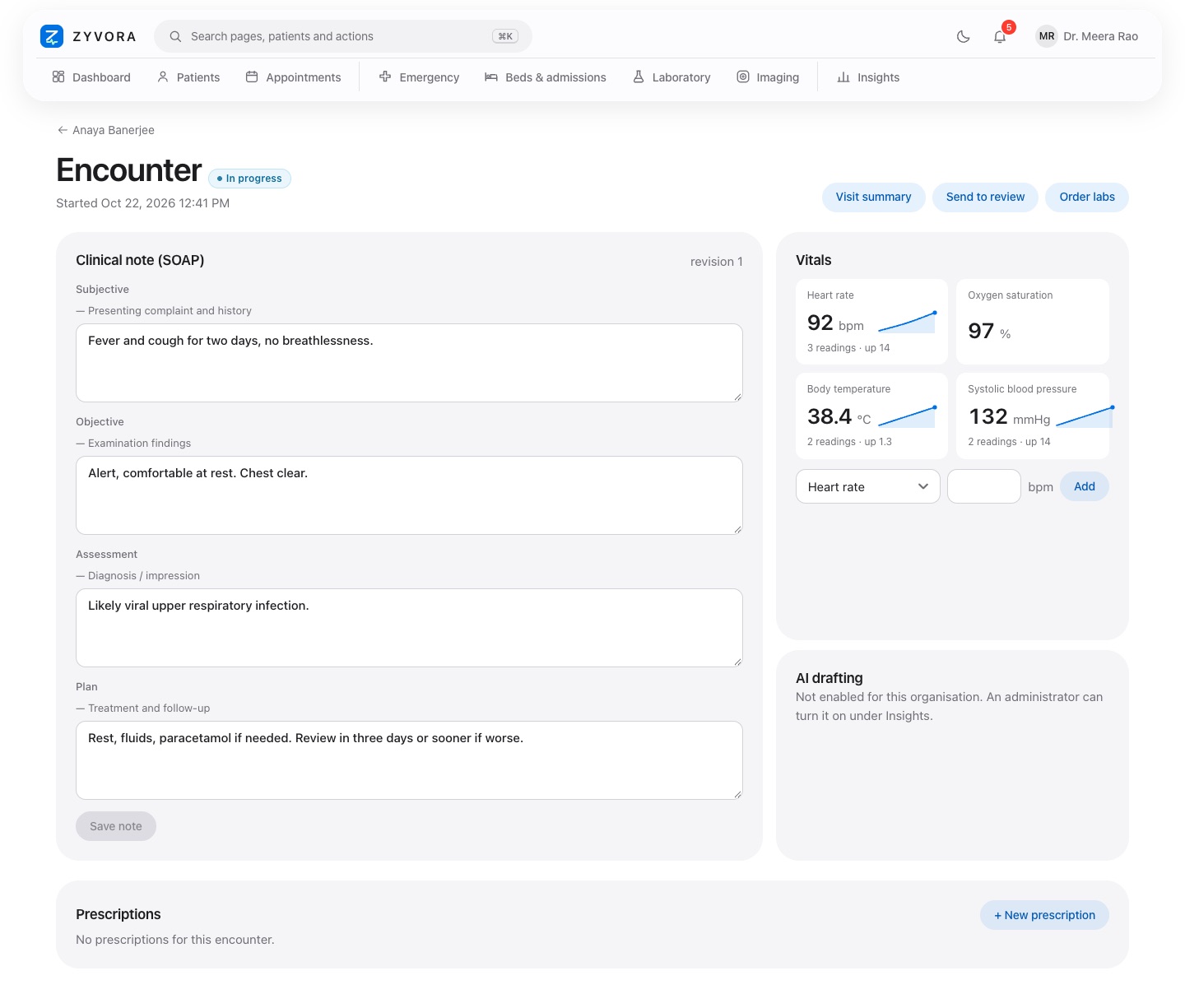Click into the Subjective complaint text box
Viewport: 1185px width, 1008px height.
pos(409,363)
